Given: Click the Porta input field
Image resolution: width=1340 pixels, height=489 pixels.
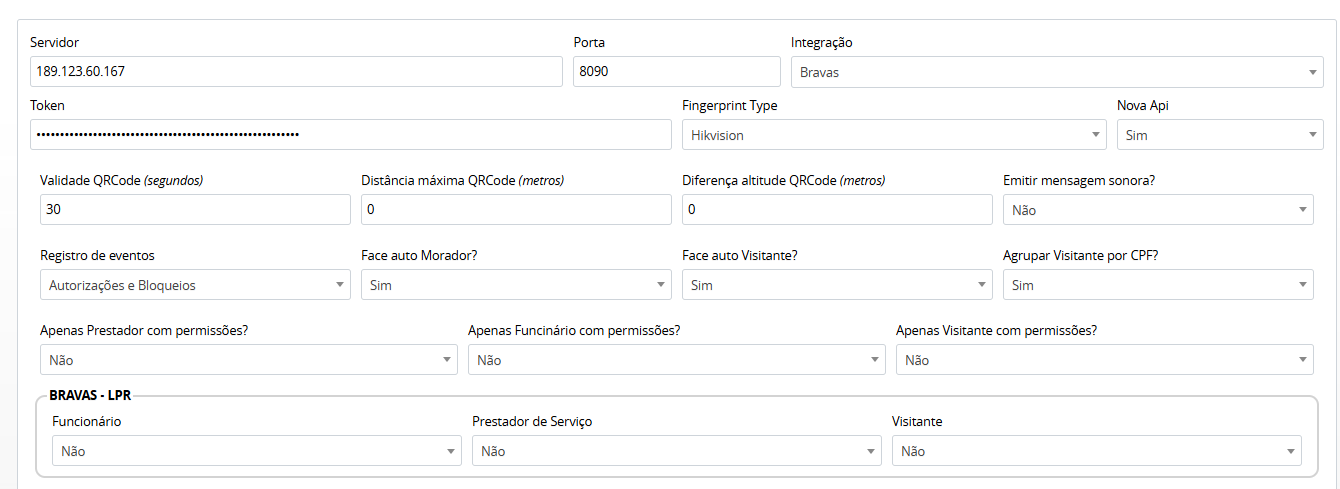Looking at the screenshot, I should click(676, 72).
